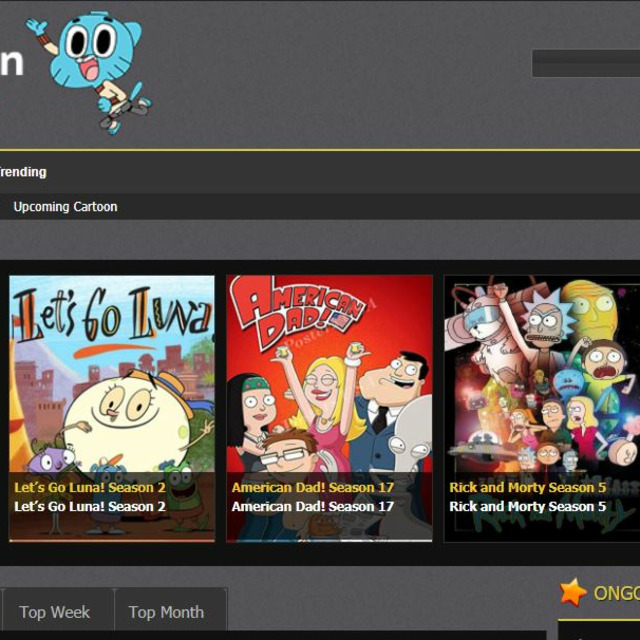Open the Trending menu item
Image resolution: width=640 pixels, height=640 pixels.
pos(23,172)
